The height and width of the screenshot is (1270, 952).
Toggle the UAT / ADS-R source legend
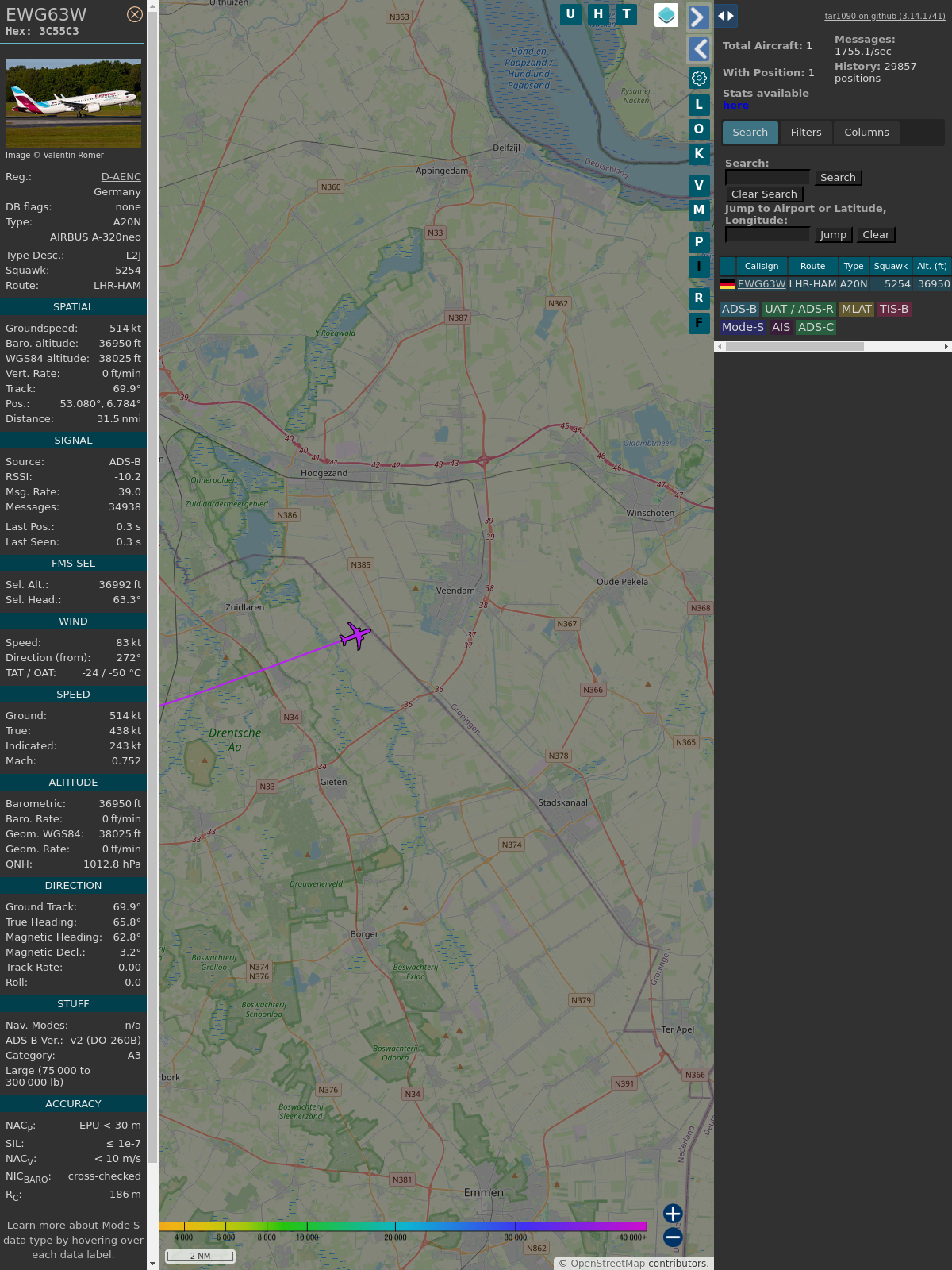[799, 310]
